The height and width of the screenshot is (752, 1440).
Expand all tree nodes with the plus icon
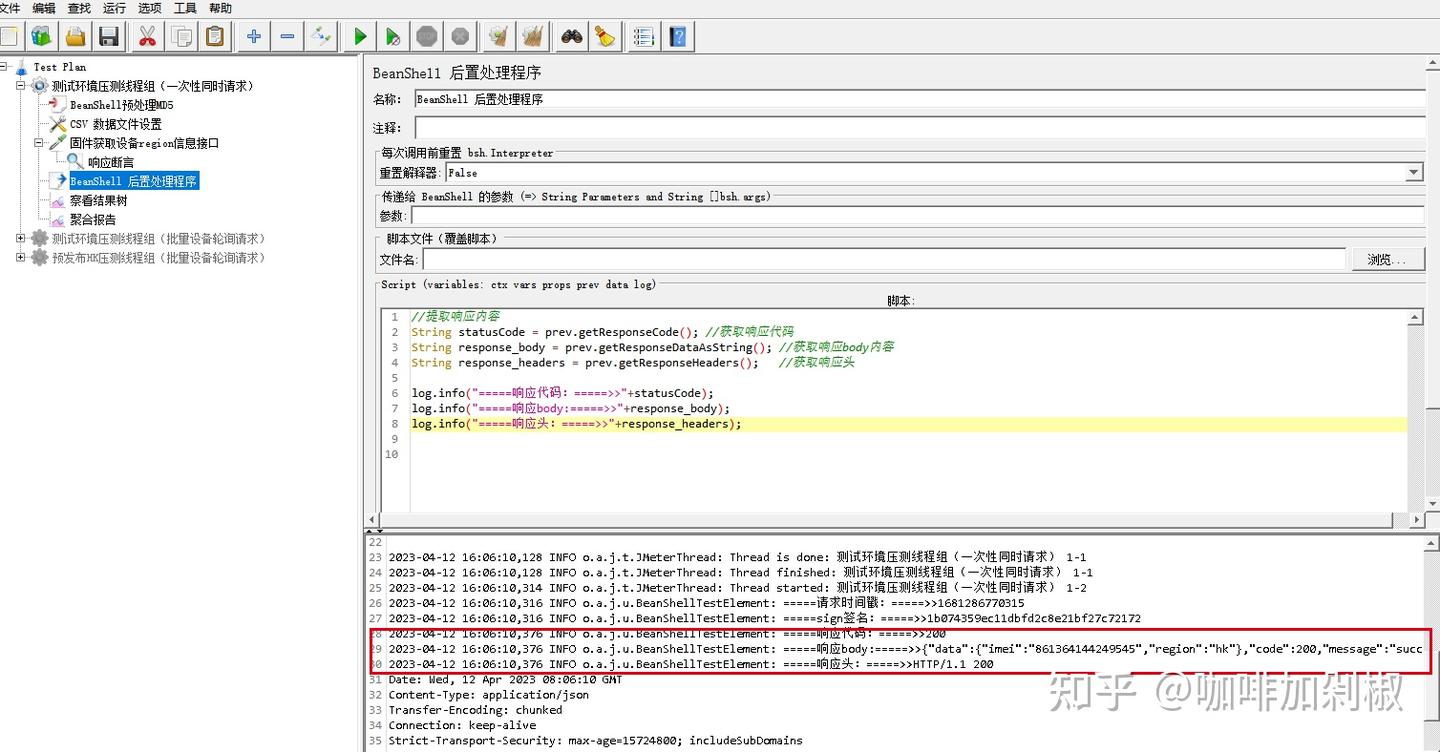tap(253, 35)
